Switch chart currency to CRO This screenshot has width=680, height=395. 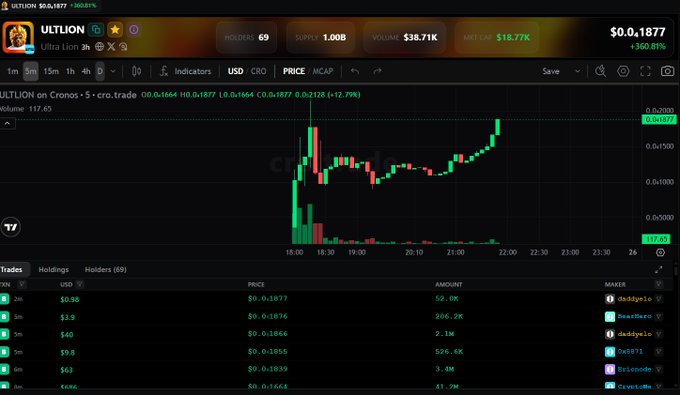click(x=258, y=71)
